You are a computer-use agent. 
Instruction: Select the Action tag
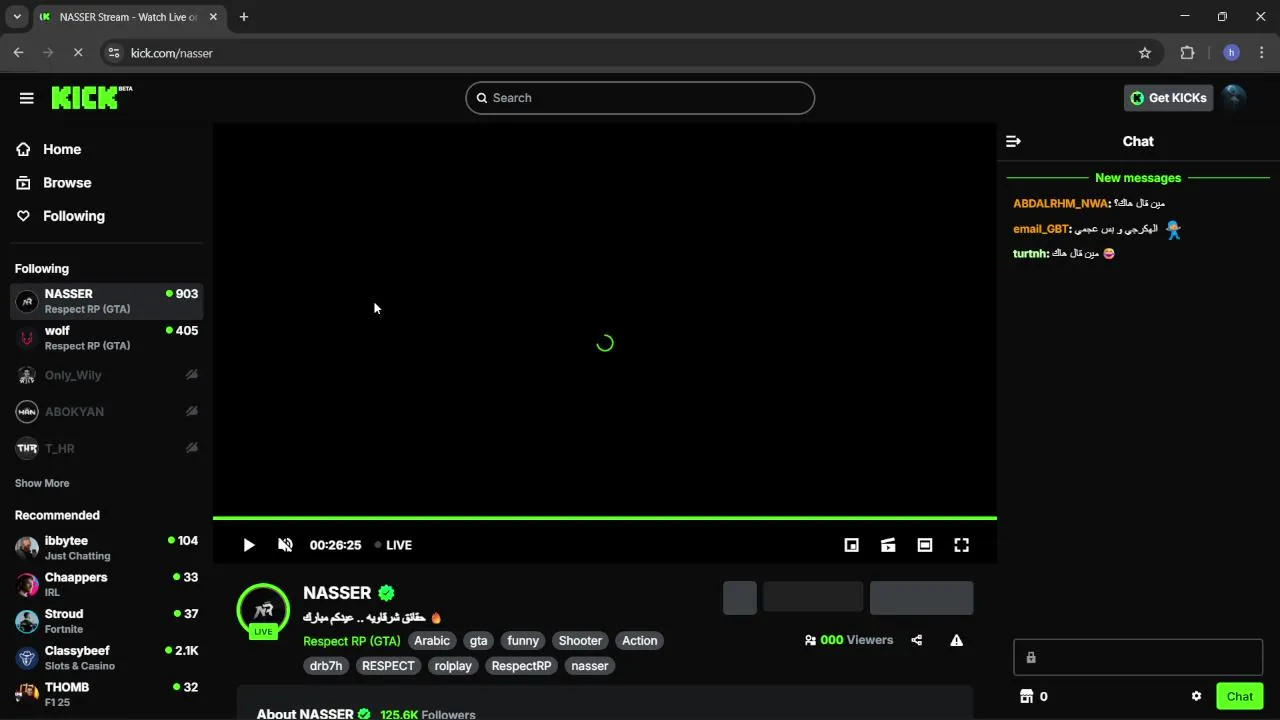coord(640,641)
